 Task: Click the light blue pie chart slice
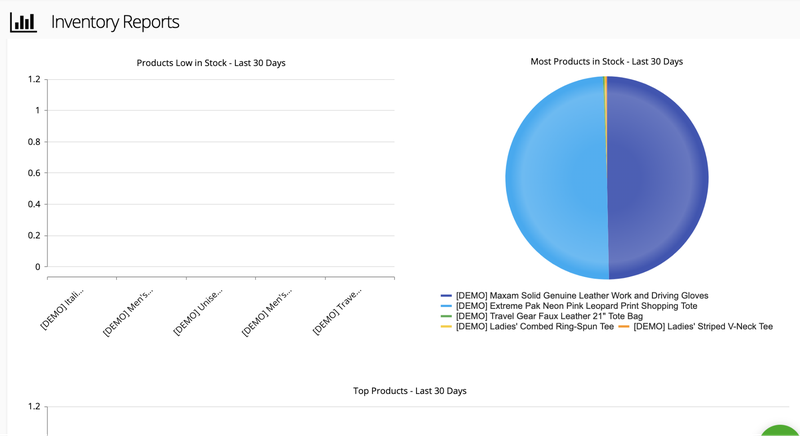pos(556,178)
